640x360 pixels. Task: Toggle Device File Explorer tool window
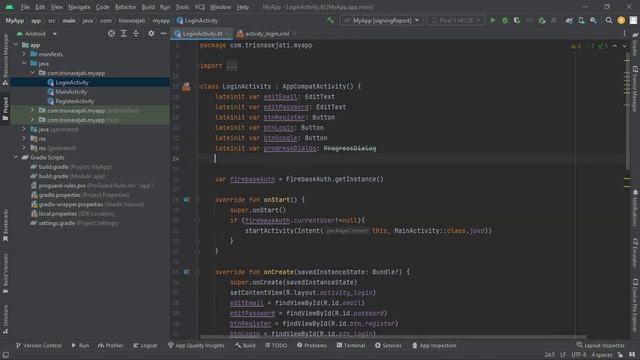(x=635, y=304)
